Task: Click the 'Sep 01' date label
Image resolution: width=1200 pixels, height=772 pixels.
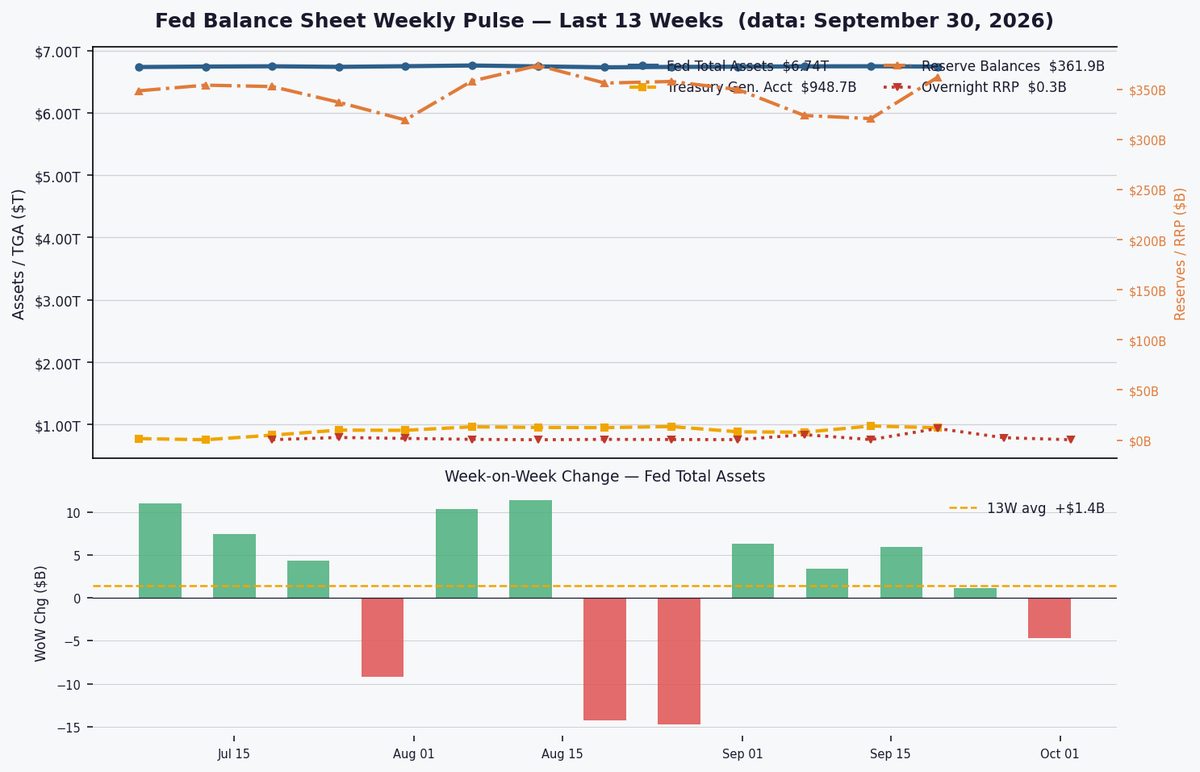Action: click(742, 754)
